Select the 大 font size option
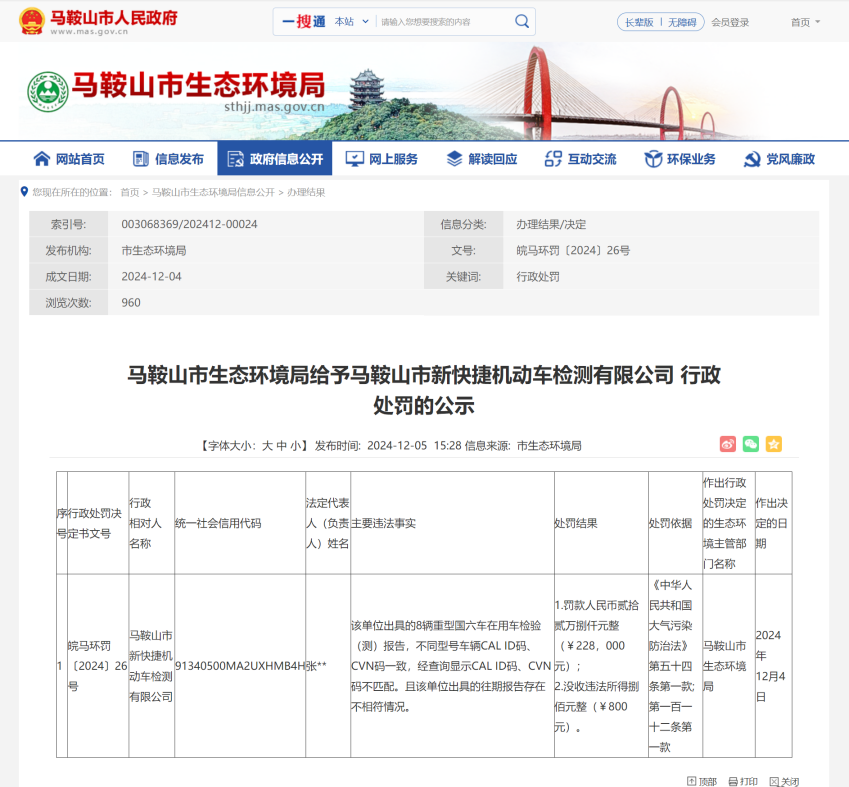The width and height of the screenshot is (849, 787). 267,446
